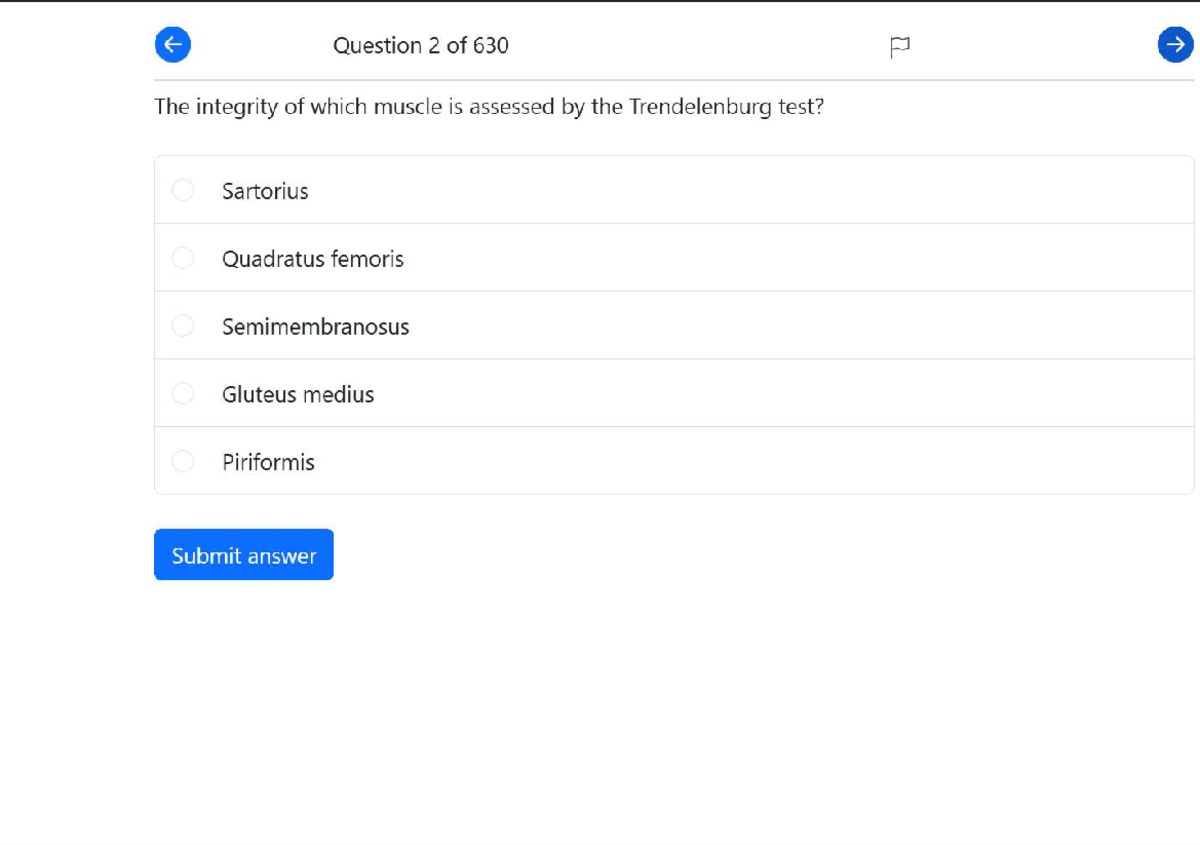This screenshot has height=845, width=1200.
Task: Advance to the next question arrow
Action: [x=1175, y=44]
